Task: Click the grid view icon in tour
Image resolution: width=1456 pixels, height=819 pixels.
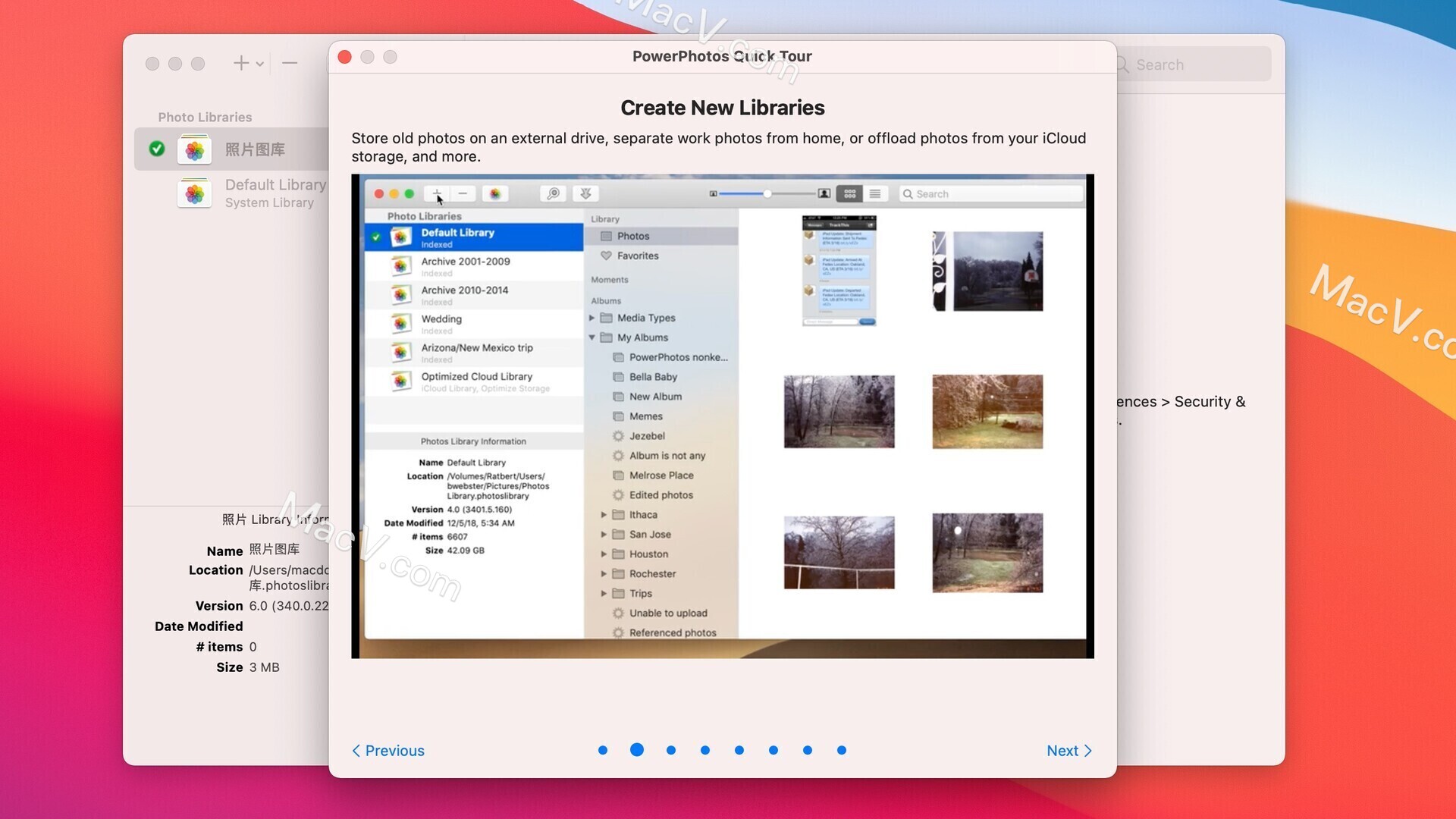Action: pyautogui.click(x=849, y=193)
